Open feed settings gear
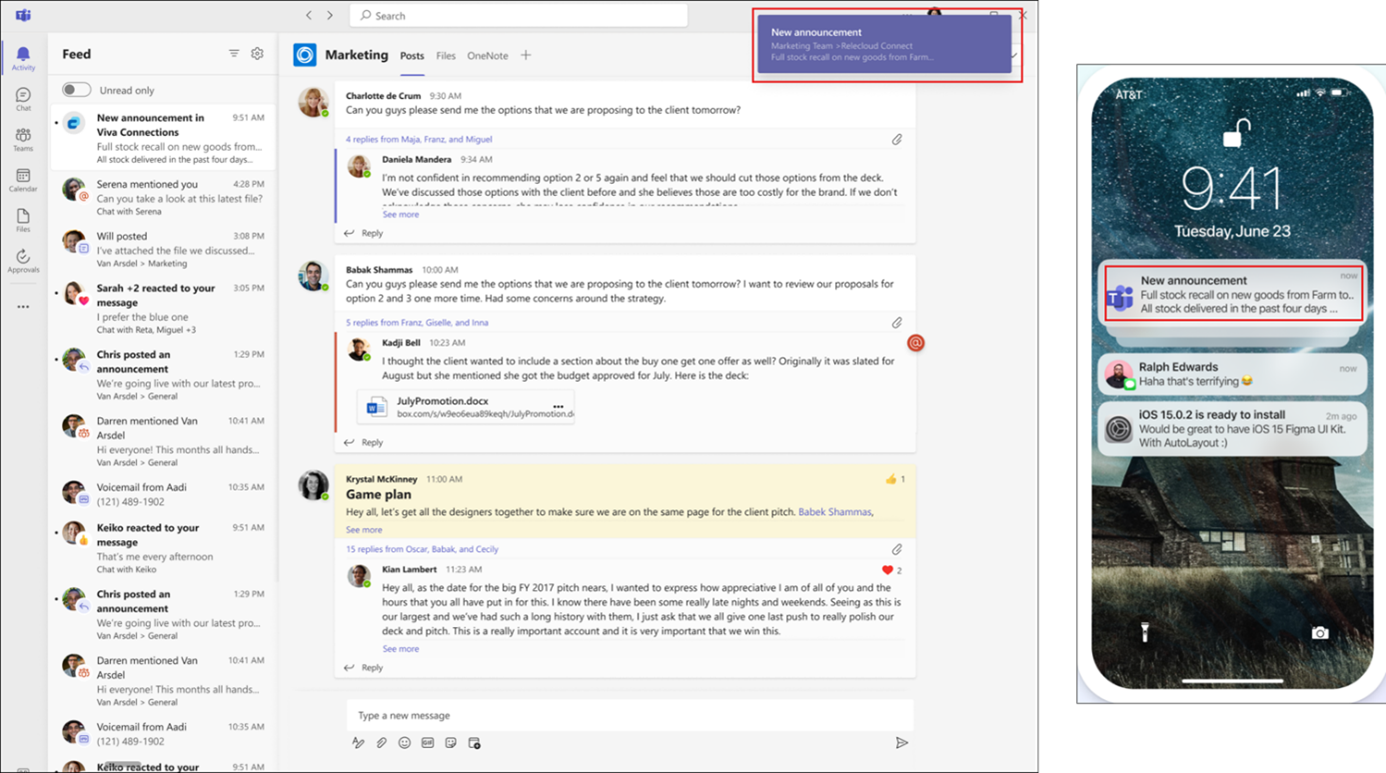1386x773 pixels. [x=257, y=54]
